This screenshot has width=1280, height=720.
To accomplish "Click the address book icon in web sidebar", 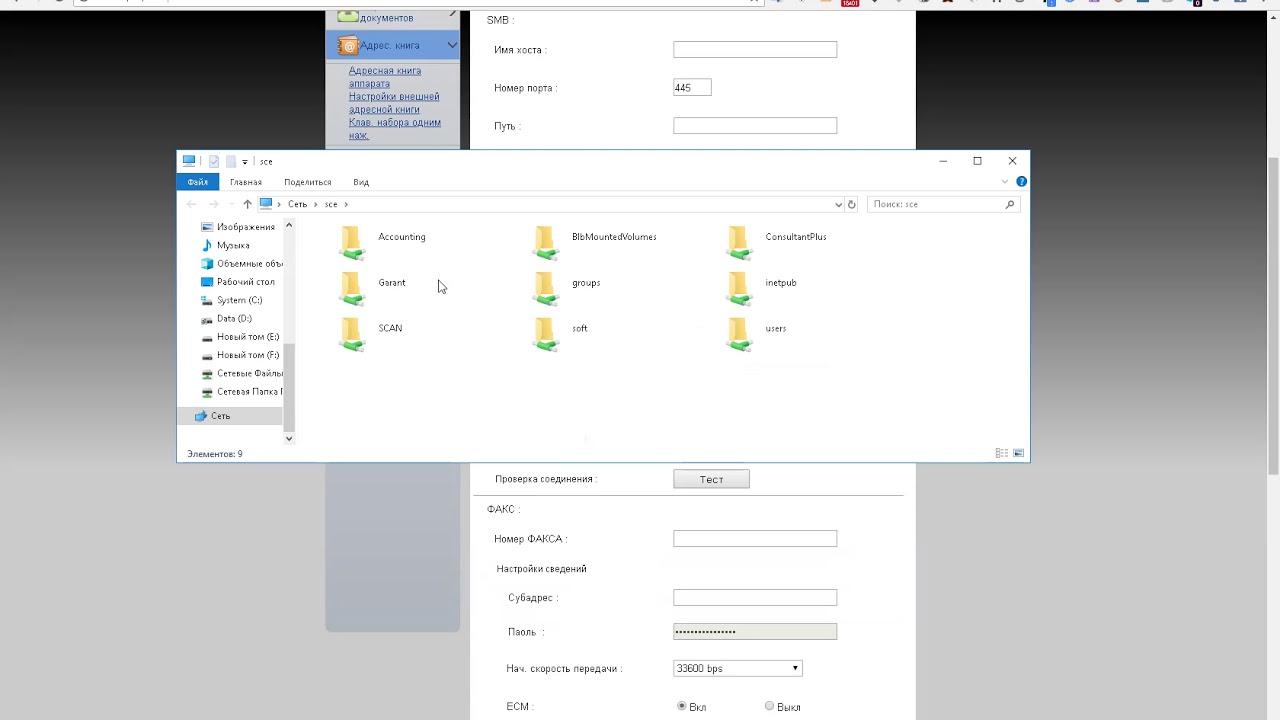I will coord(347,45).
